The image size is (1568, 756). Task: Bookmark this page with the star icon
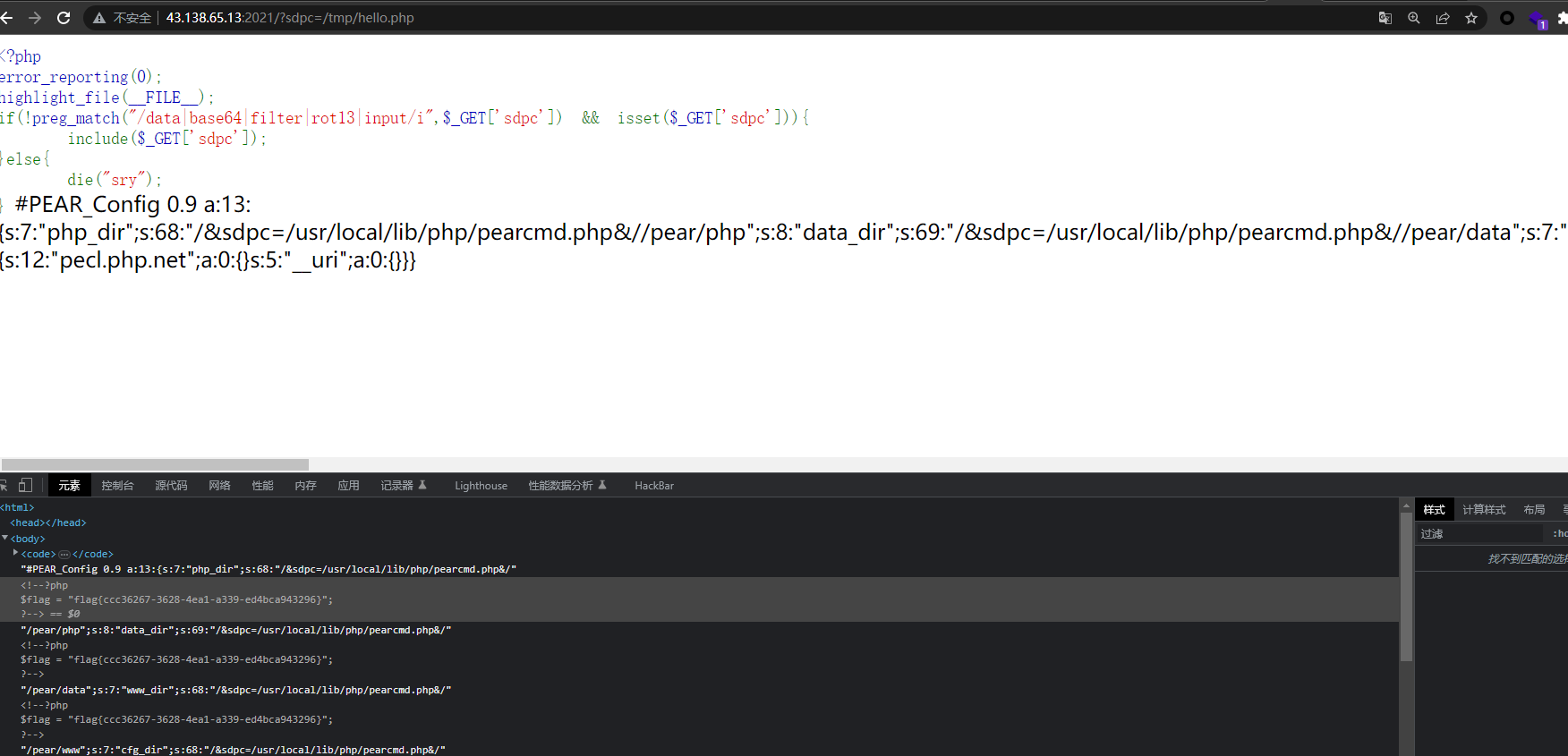1471,18
